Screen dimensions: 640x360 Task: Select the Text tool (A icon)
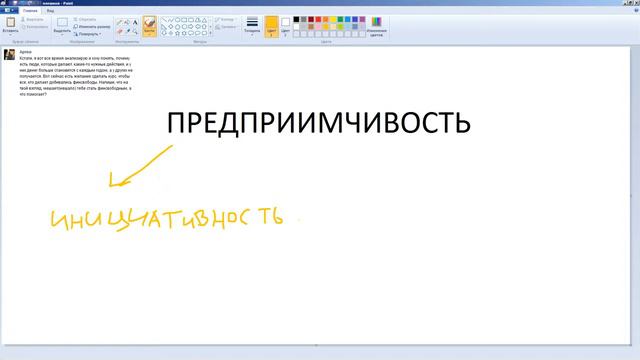(135, 22)
